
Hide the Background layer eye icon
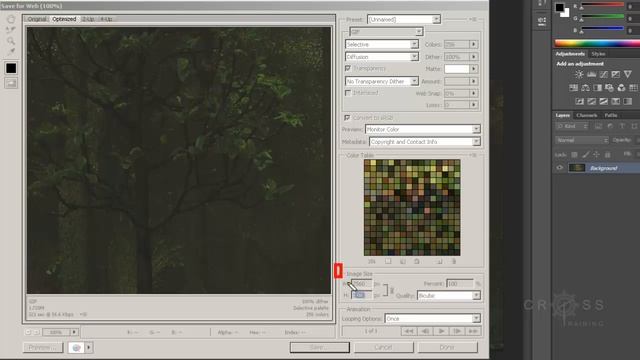pyautogui.click(x=560, y=168)
